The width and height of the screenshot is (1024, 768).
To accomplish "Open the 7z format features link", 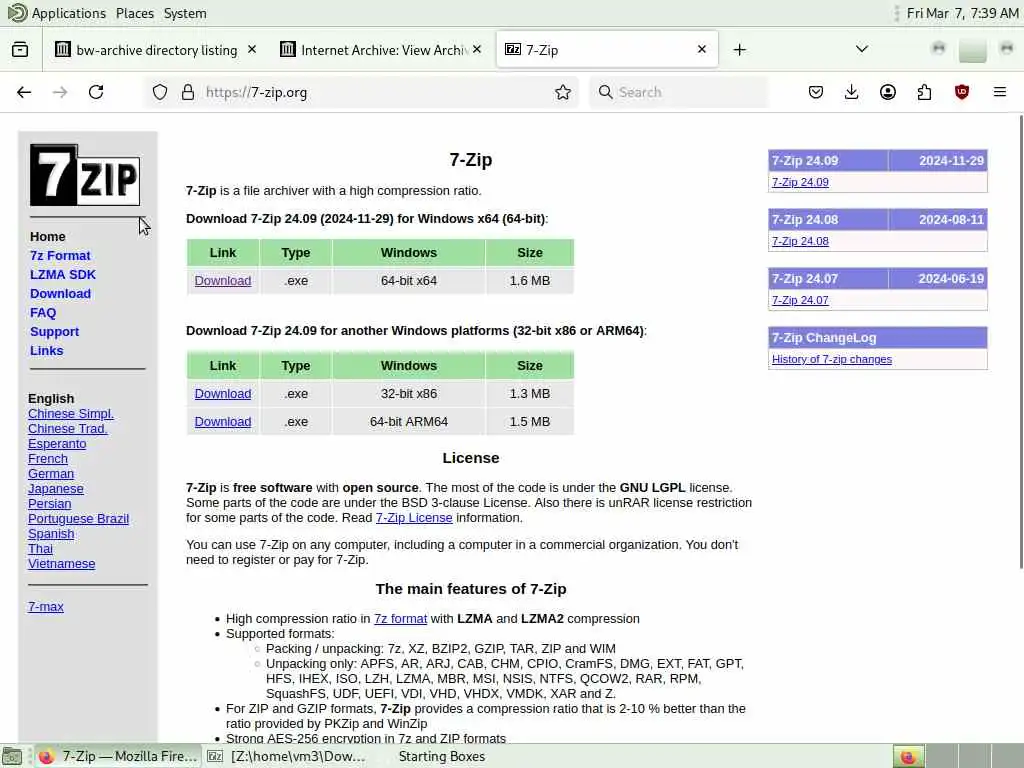I will click(400, 618).
